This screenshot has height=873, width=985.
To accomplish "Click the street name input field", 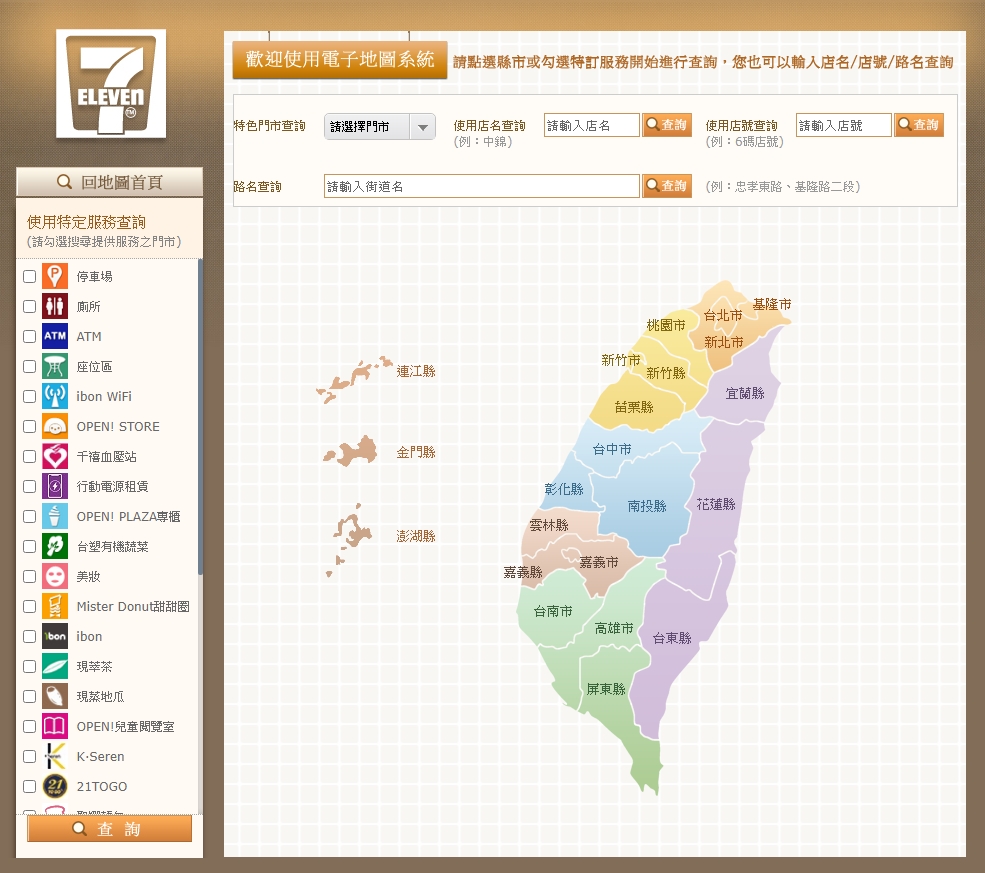I will (x=481, y=186).
